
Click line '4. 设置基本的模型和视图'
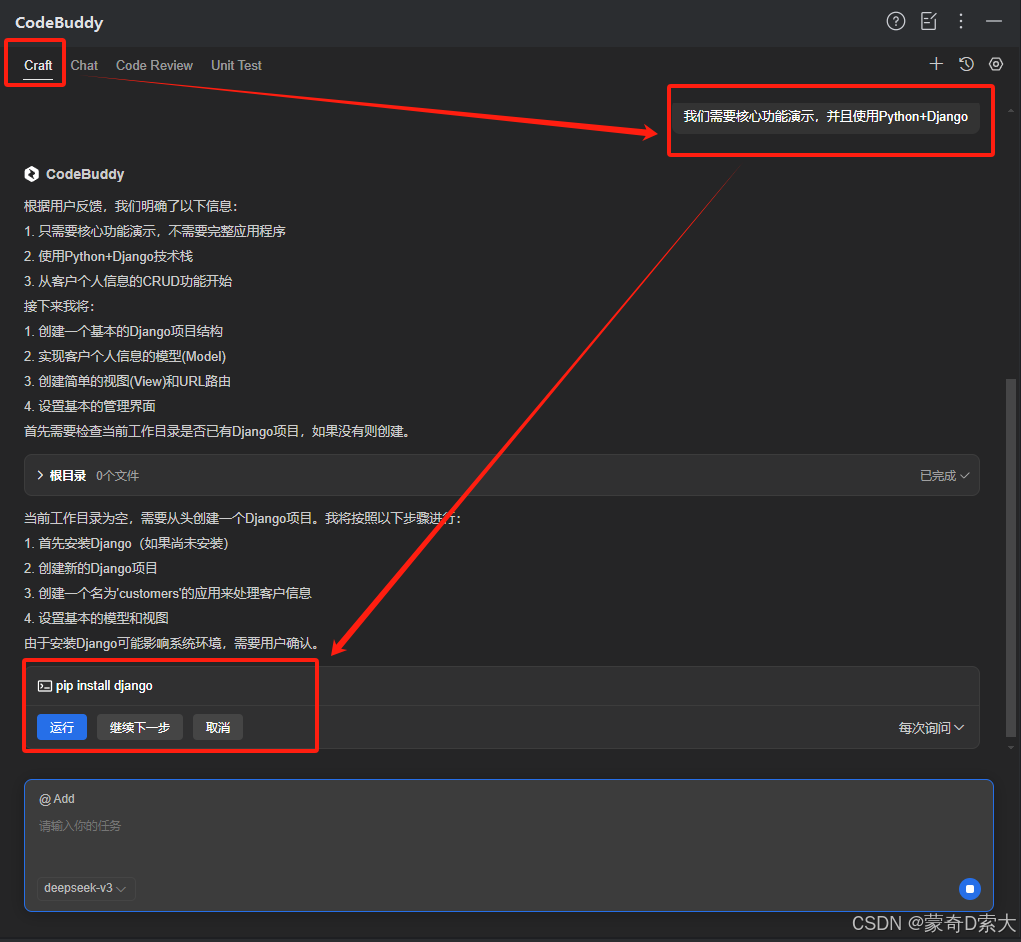tap(96, 618)
